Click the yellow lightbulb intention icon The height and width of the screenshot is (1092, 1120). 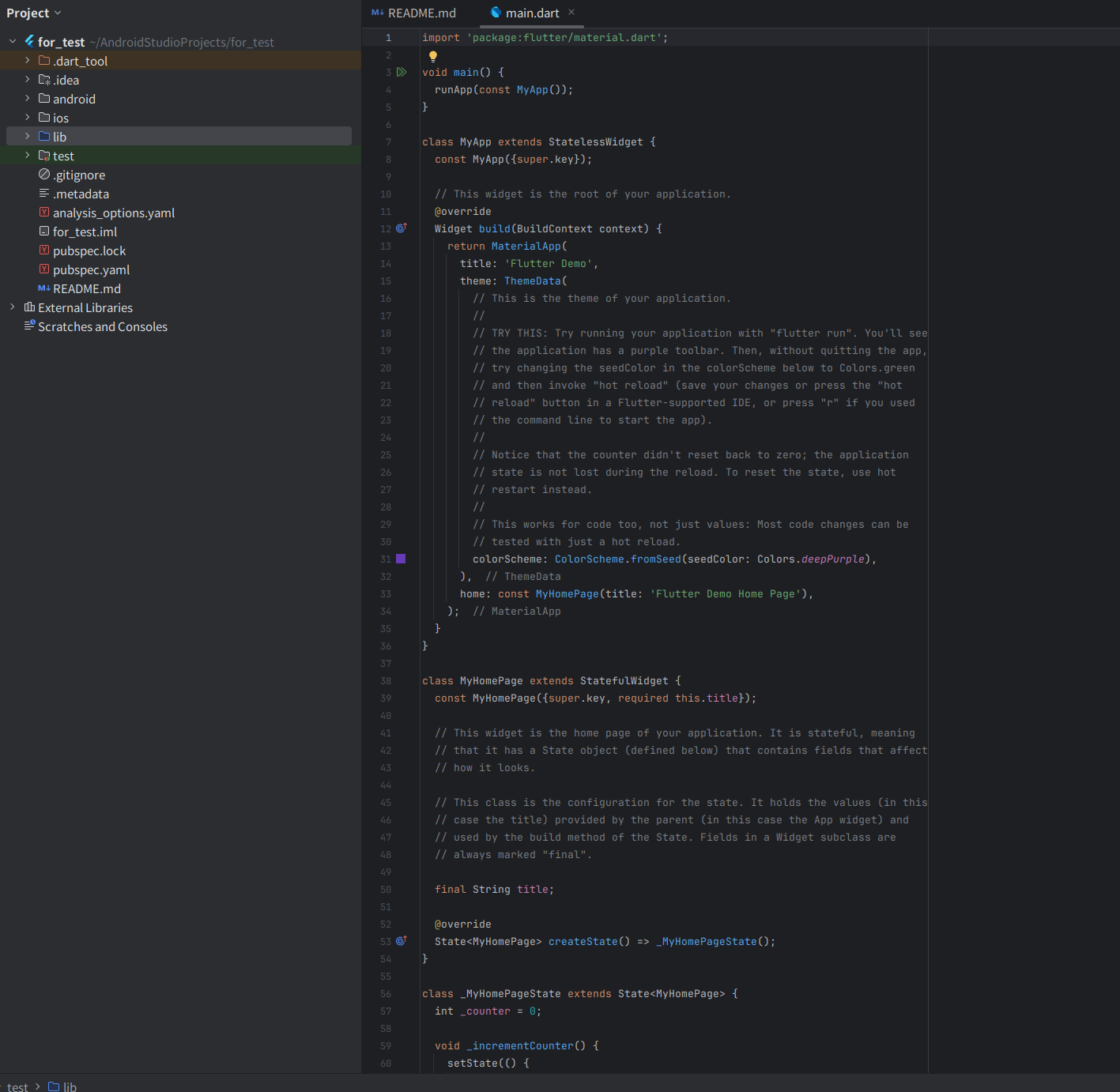[x=433, y=56]
